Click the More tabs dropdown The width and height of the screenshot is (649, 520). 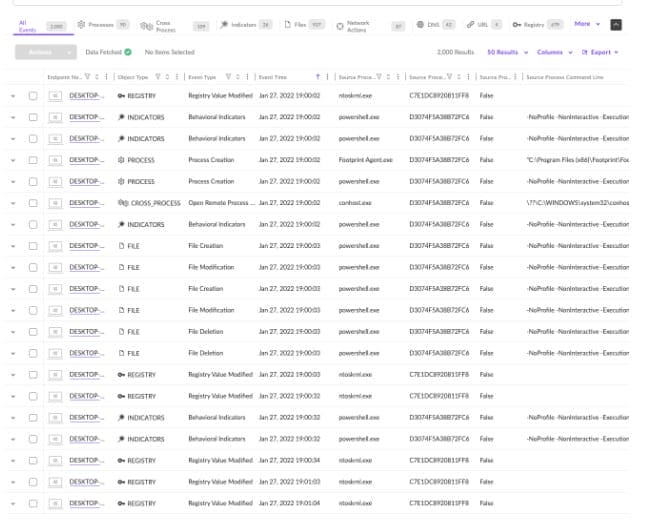tap(587, 24)
